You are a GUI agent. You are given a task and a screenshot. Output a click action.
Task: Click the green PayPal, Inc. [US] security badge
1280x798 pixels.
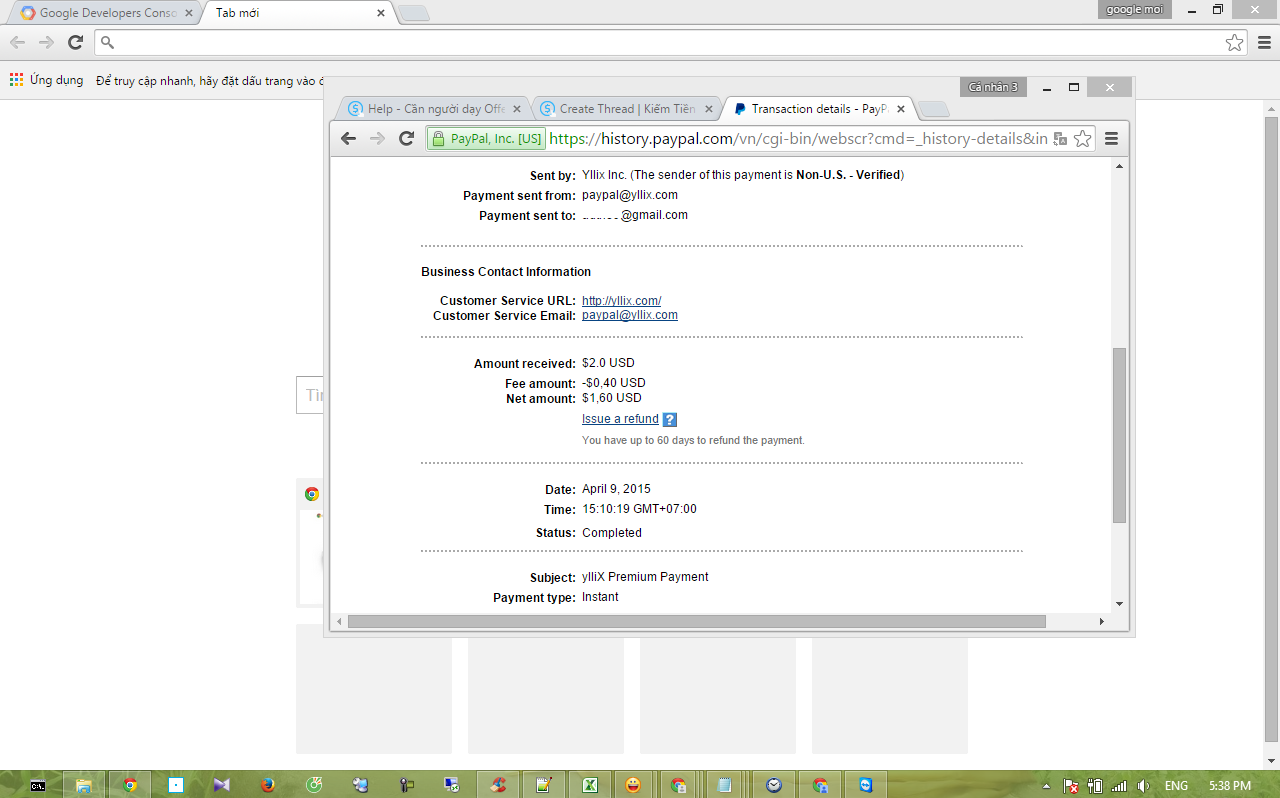tap(486, 139)
